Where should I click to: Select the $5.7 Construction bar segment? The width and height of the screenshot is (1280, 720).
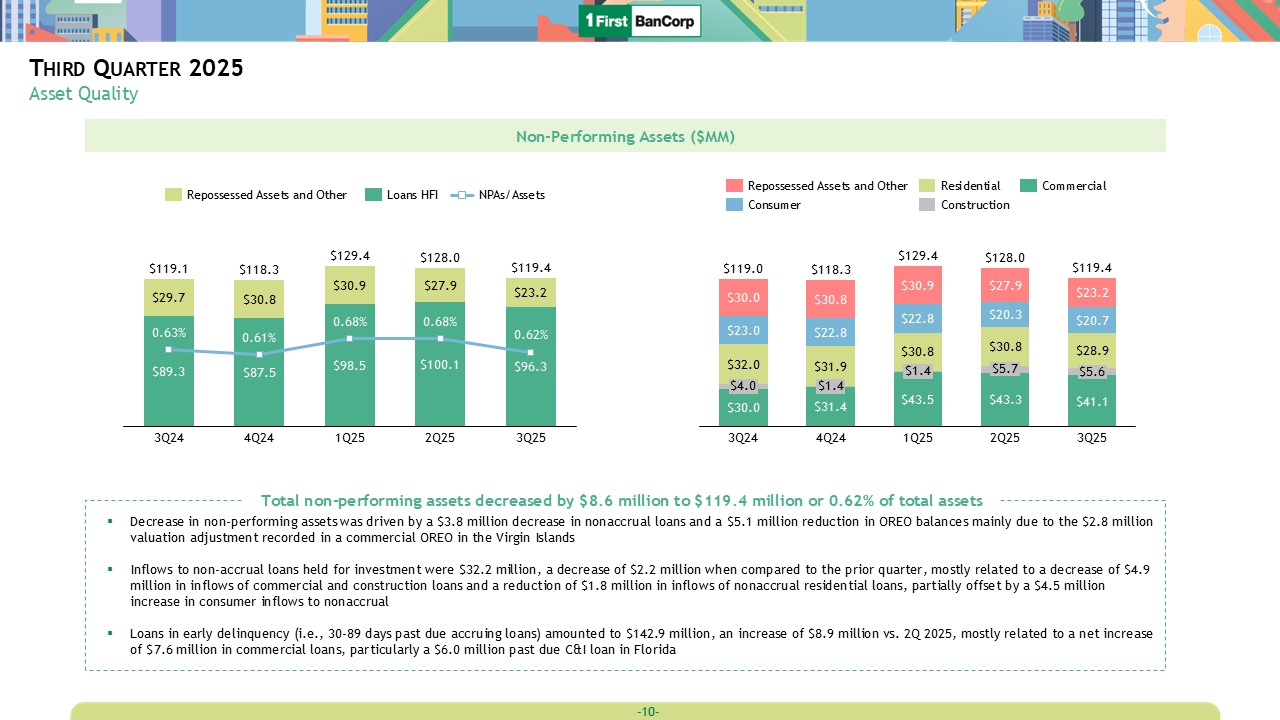point(1005,369)
